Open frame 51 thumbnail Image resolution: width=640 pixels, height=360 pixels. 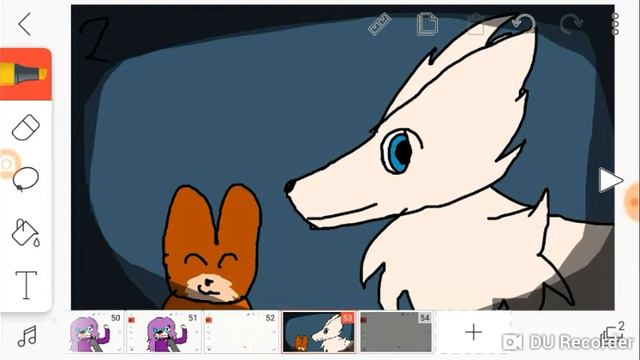coord(164,332)
